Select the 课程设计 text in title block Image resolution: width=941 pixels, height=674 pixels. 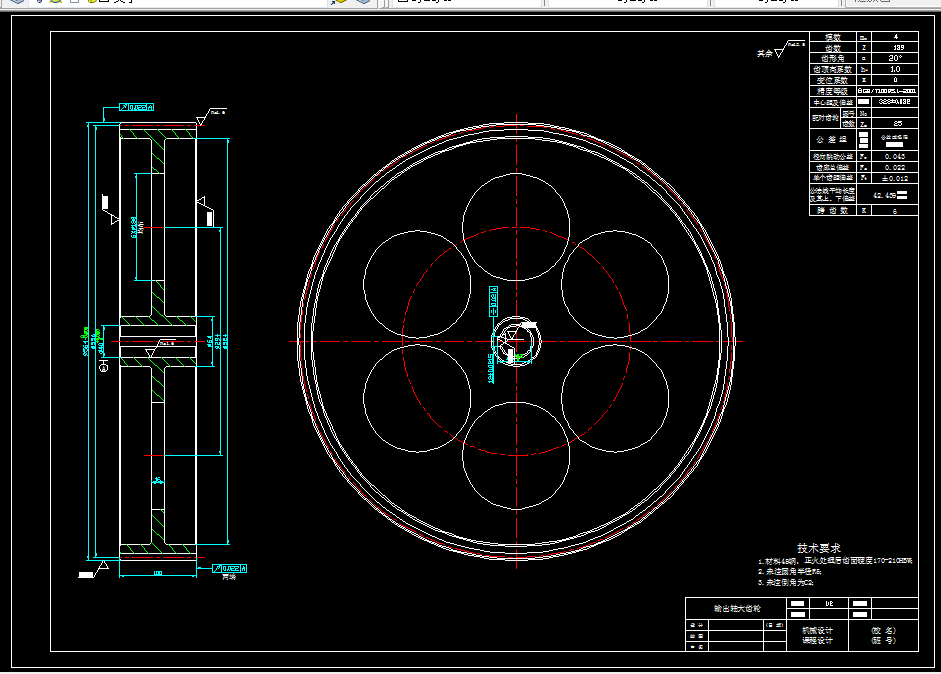click(817, 640)
